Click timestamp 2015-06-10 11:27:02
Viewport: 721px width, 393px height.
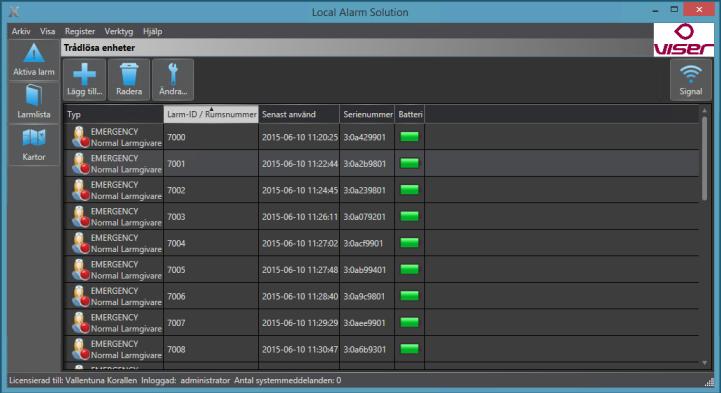[300, 243]
